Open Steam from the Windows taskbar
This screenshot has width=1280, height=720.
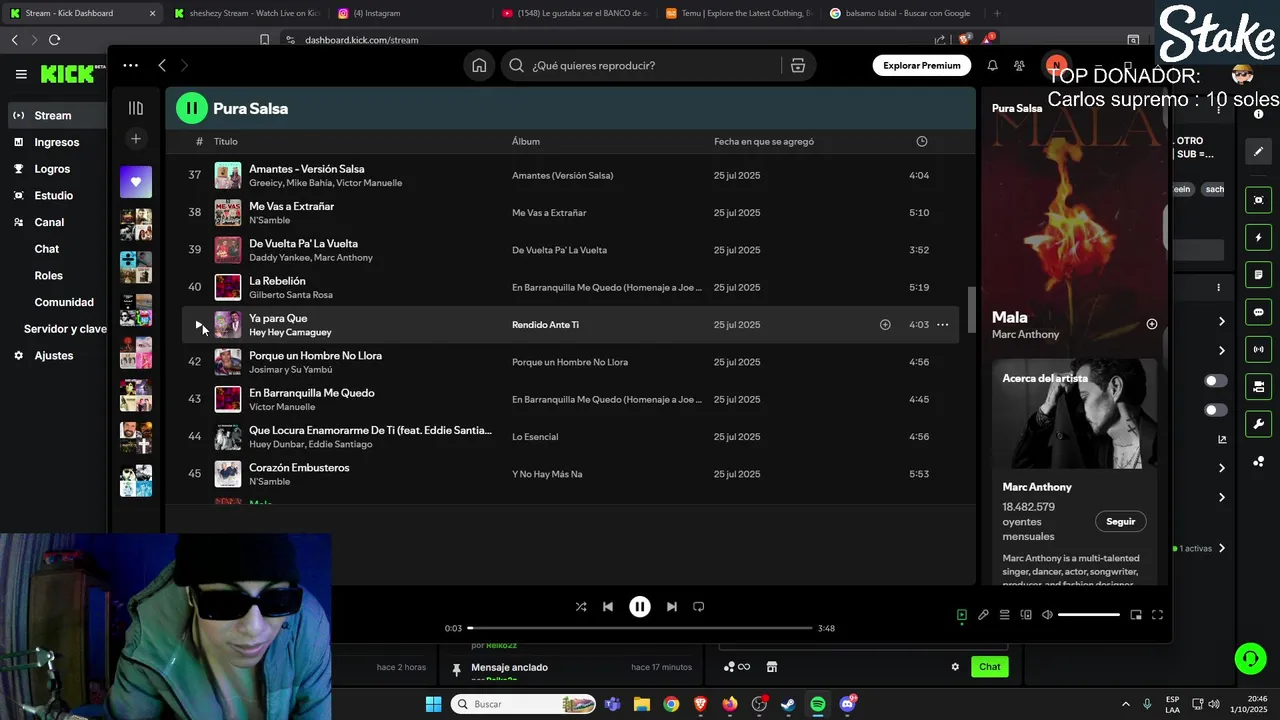point(788,704)
